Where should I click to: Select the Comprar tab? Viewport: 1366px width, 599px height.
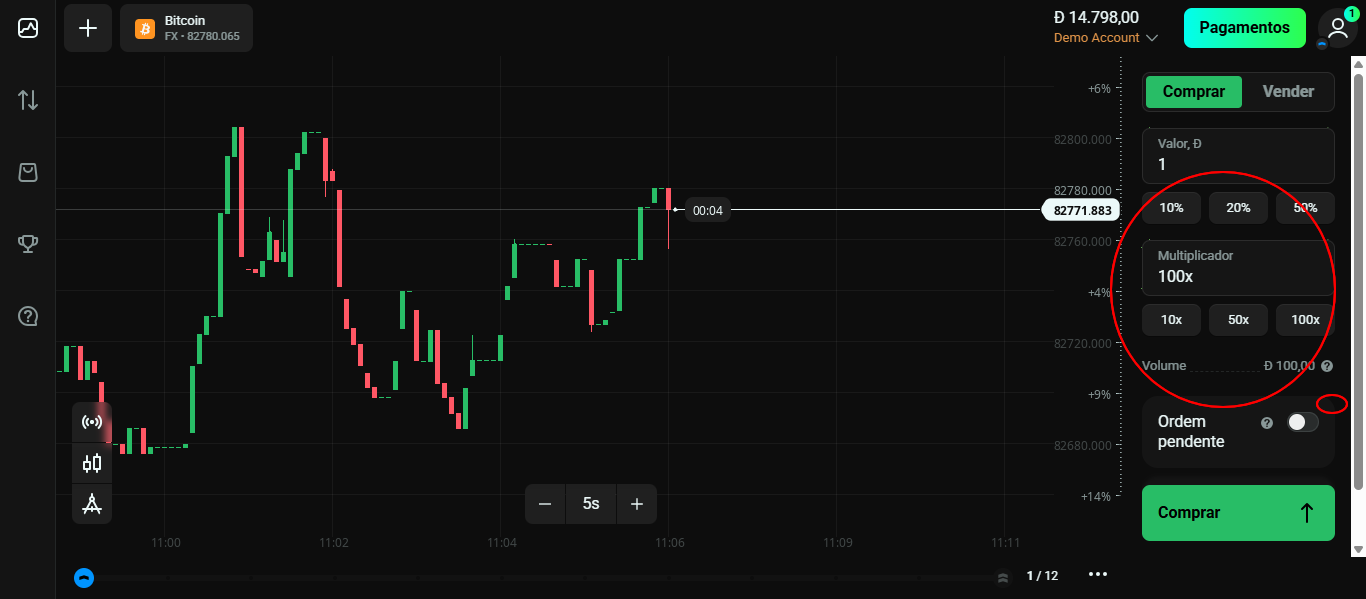(x=1193, y=91)
